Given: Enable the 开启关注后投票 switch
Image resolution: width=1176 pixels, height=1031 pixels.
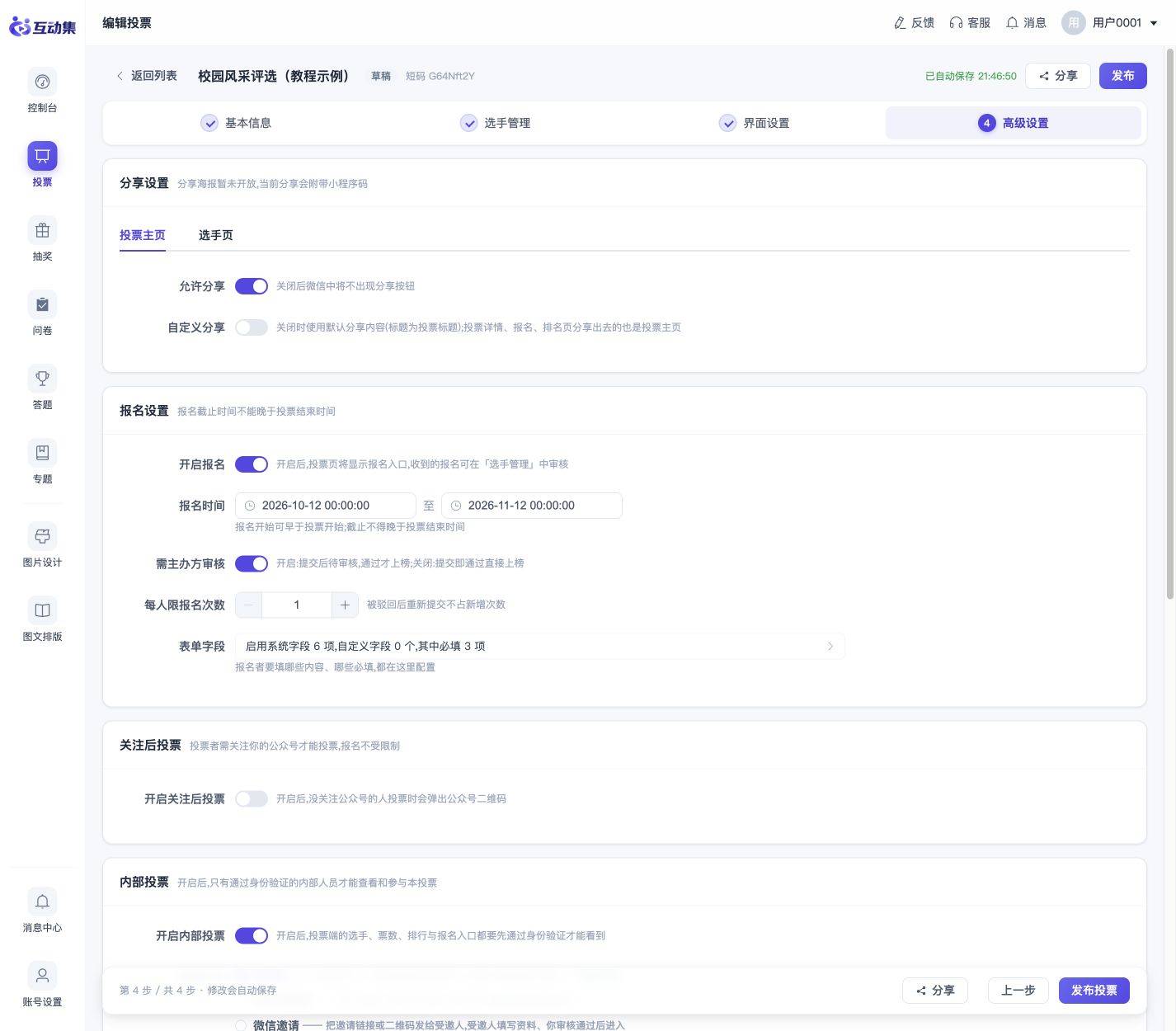Looking at the screenshot, I should pos(252,798).
